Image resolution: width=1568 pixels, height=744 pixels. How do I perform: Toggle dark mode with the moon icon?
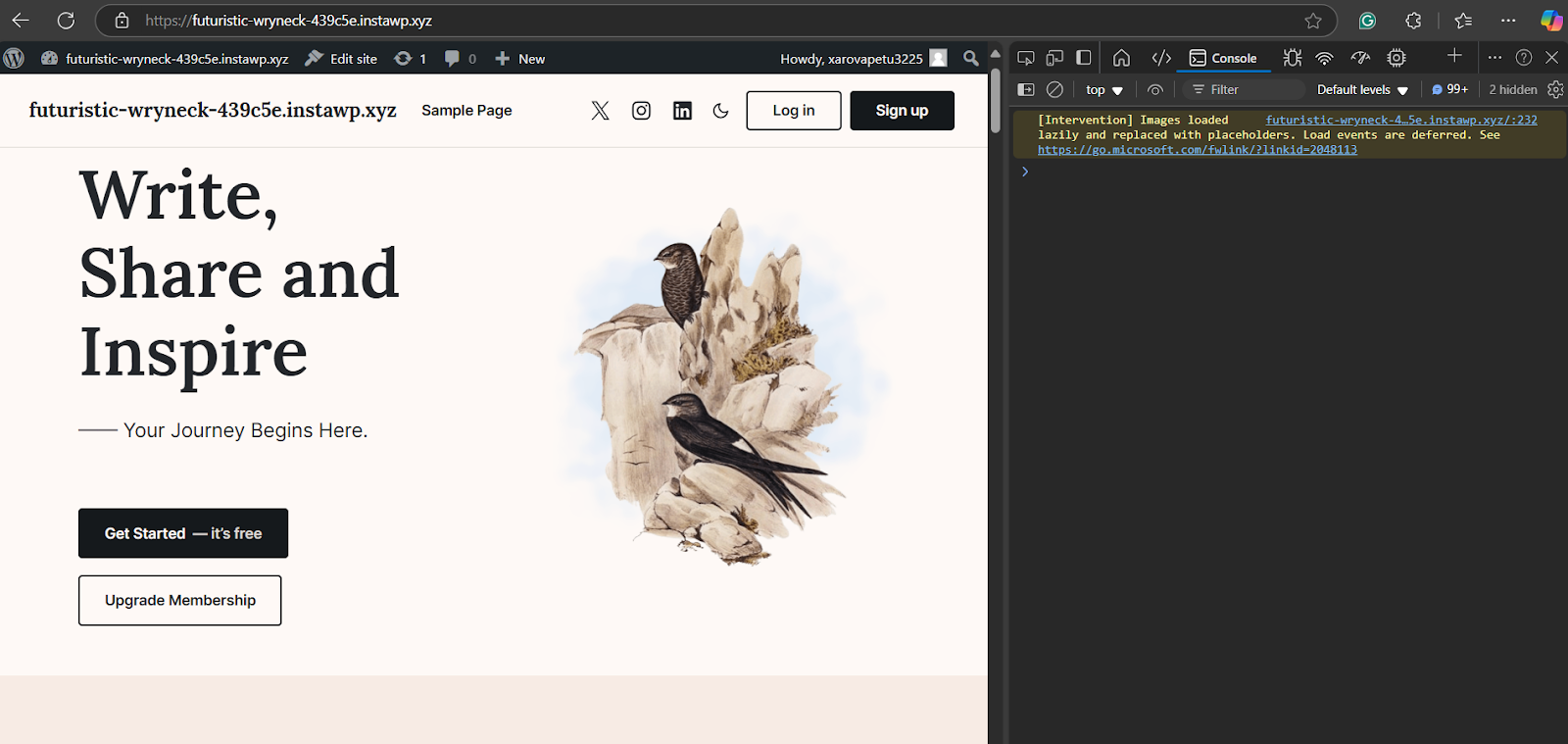[720, 111]
